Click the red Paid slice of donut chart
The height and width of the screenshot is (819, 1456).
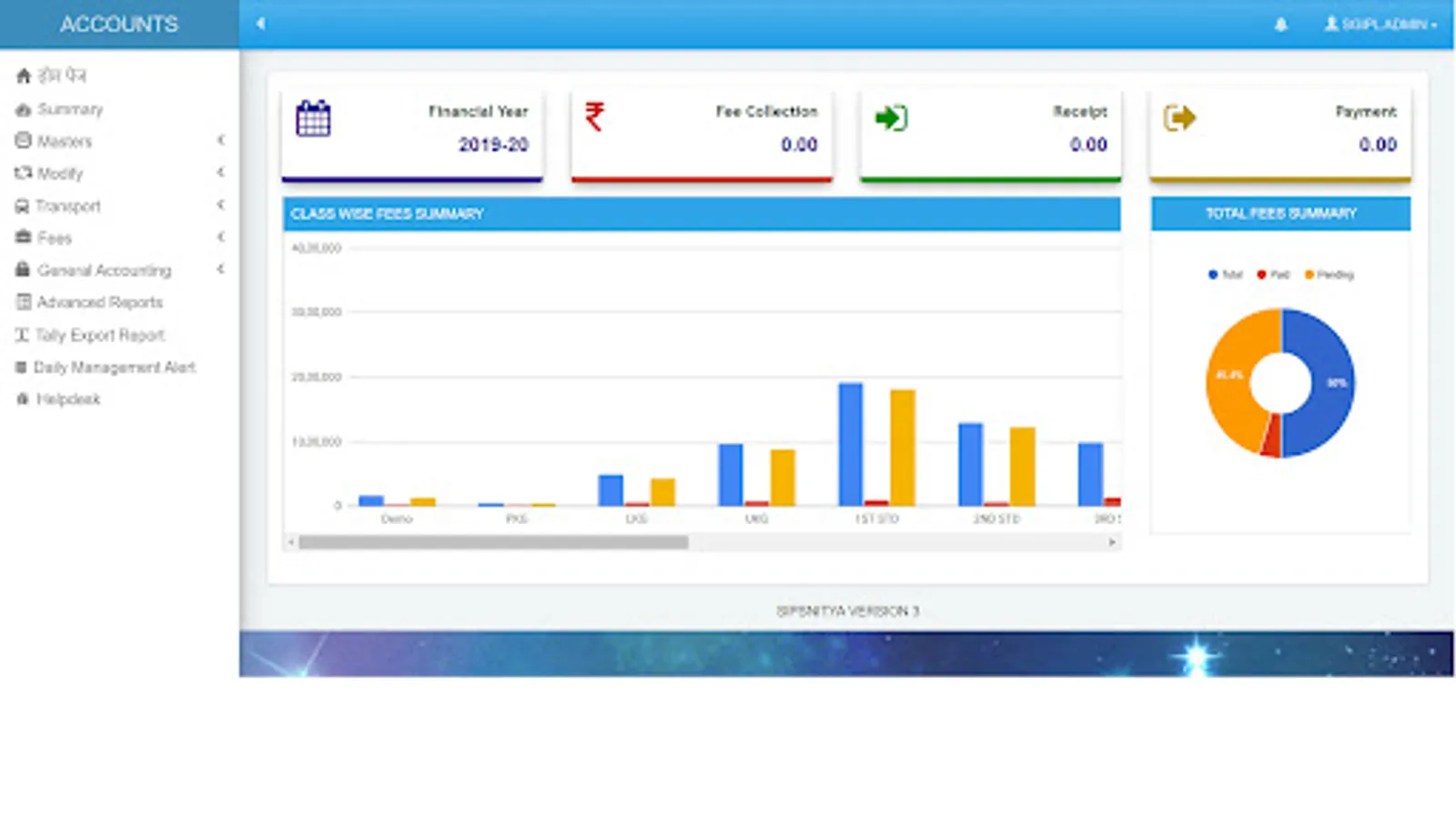tap(1271, 436)
